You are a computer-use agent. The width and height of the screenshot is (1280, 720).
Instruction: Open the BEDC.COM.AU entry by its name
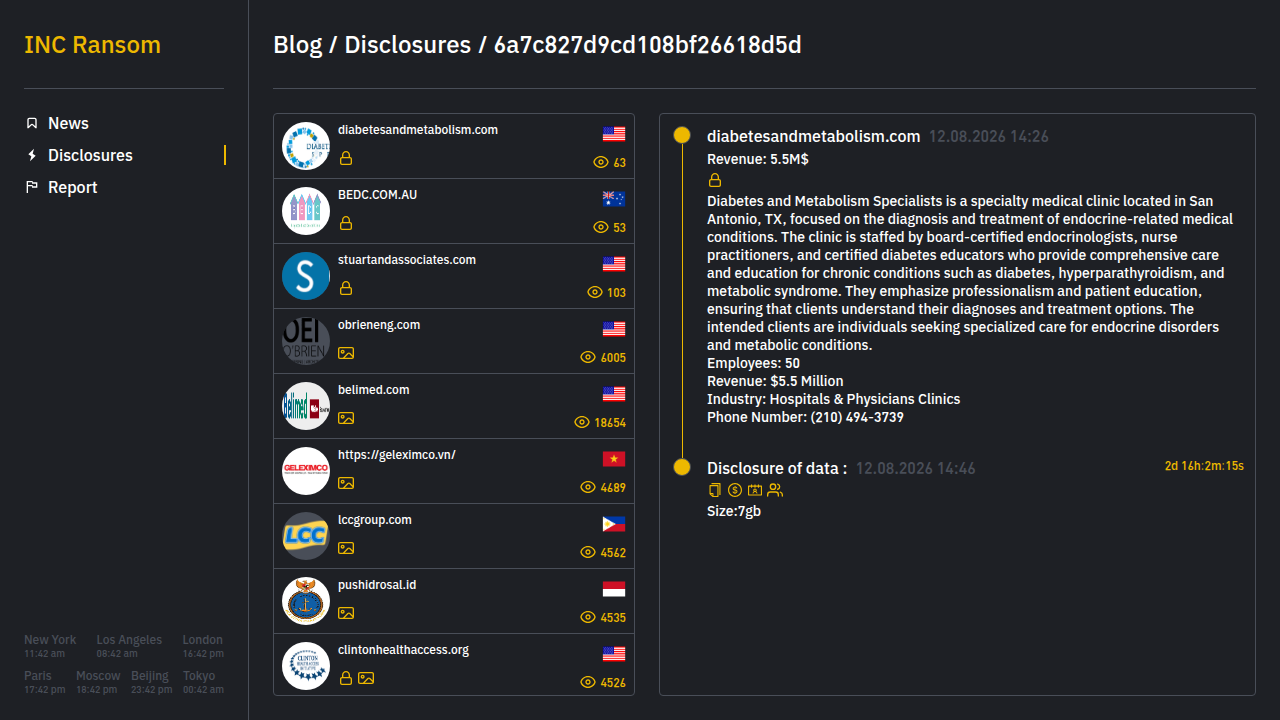[x=378, y=195]
